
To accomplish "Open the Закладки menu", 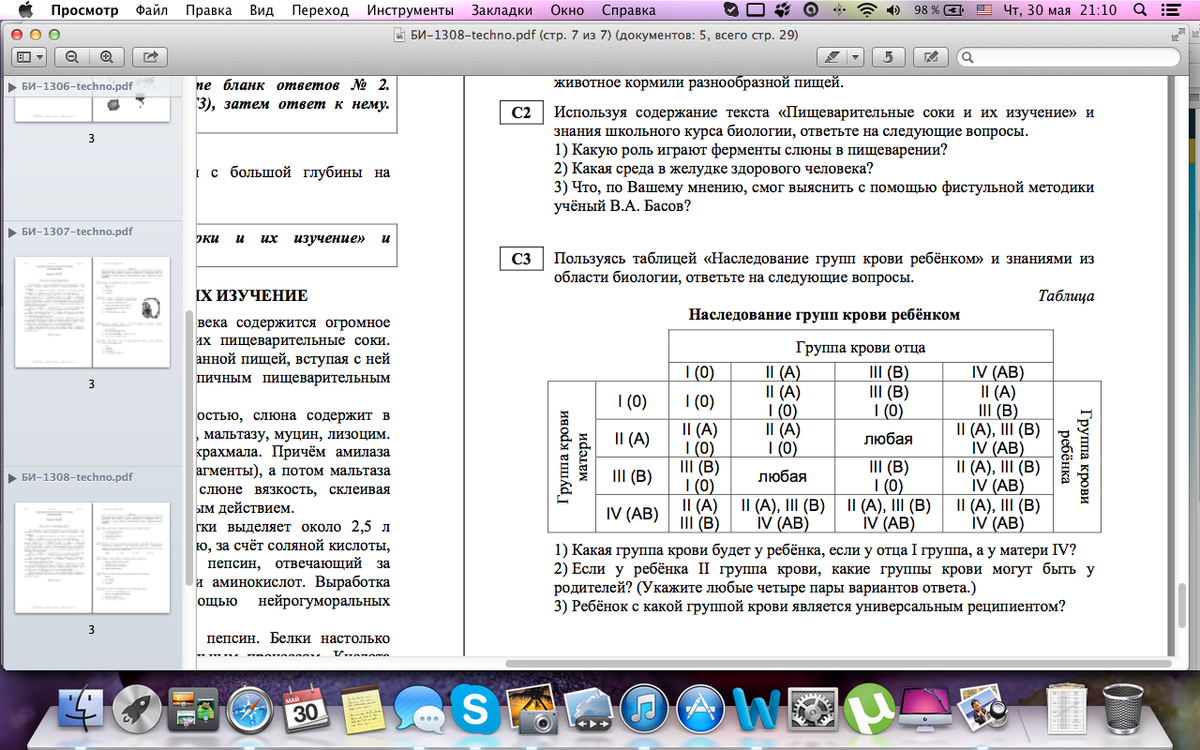I will click(500, 10).
